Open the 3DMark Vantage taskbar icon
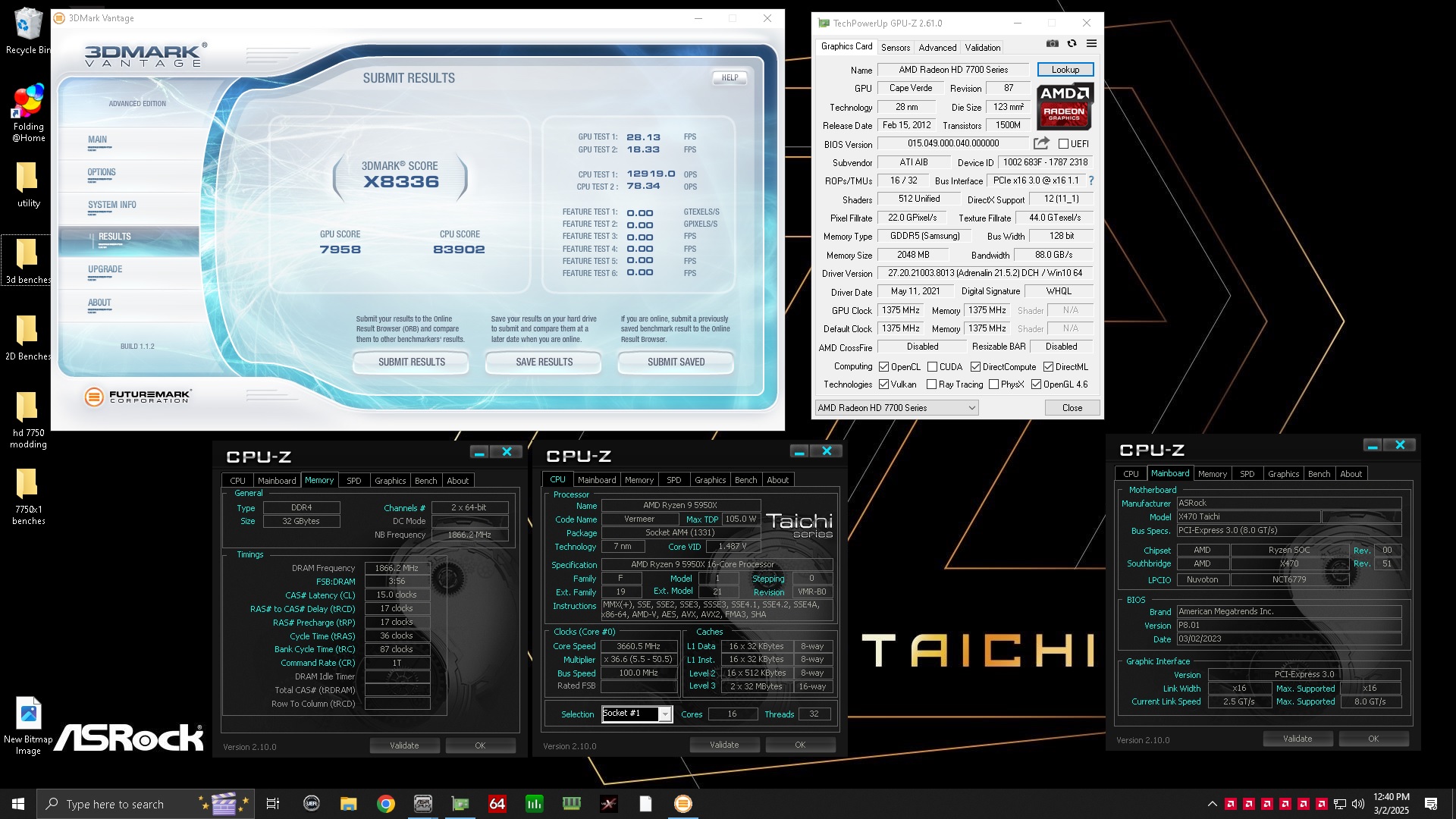 click(x=683, y=804)
